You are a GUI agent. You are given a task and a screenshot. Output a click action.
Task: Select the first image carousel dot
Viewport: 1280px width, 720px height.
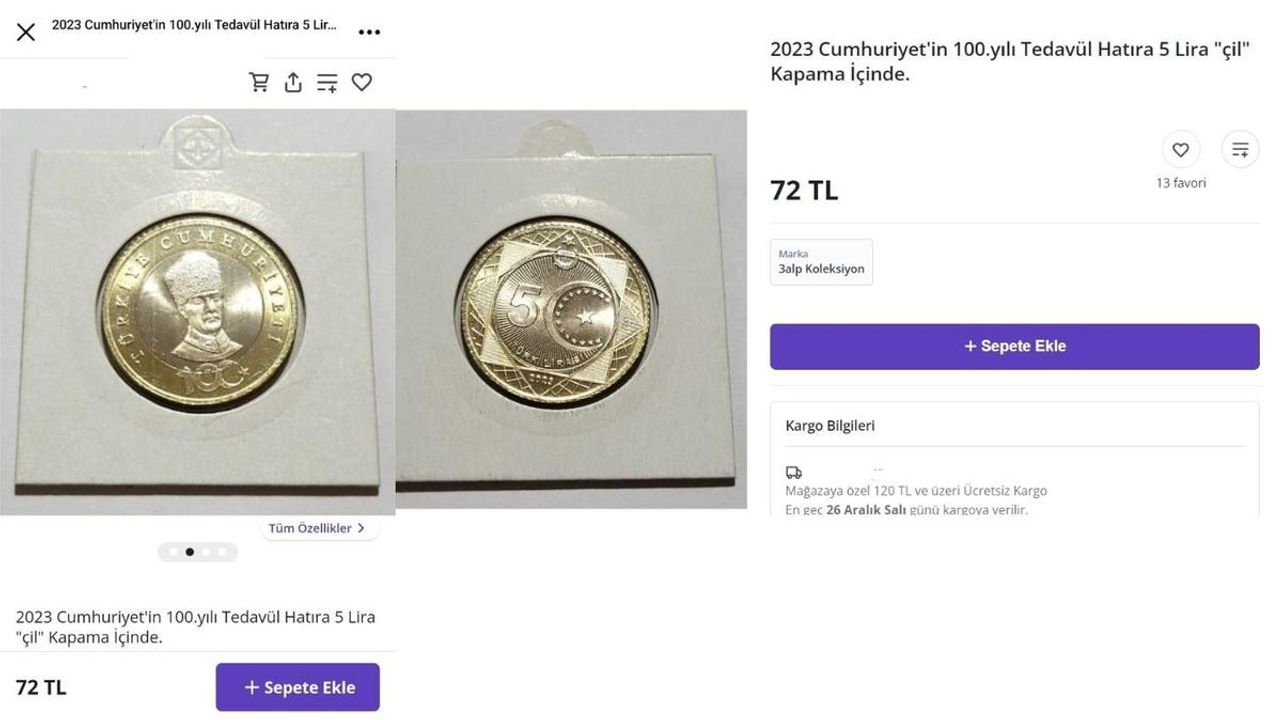174,552
